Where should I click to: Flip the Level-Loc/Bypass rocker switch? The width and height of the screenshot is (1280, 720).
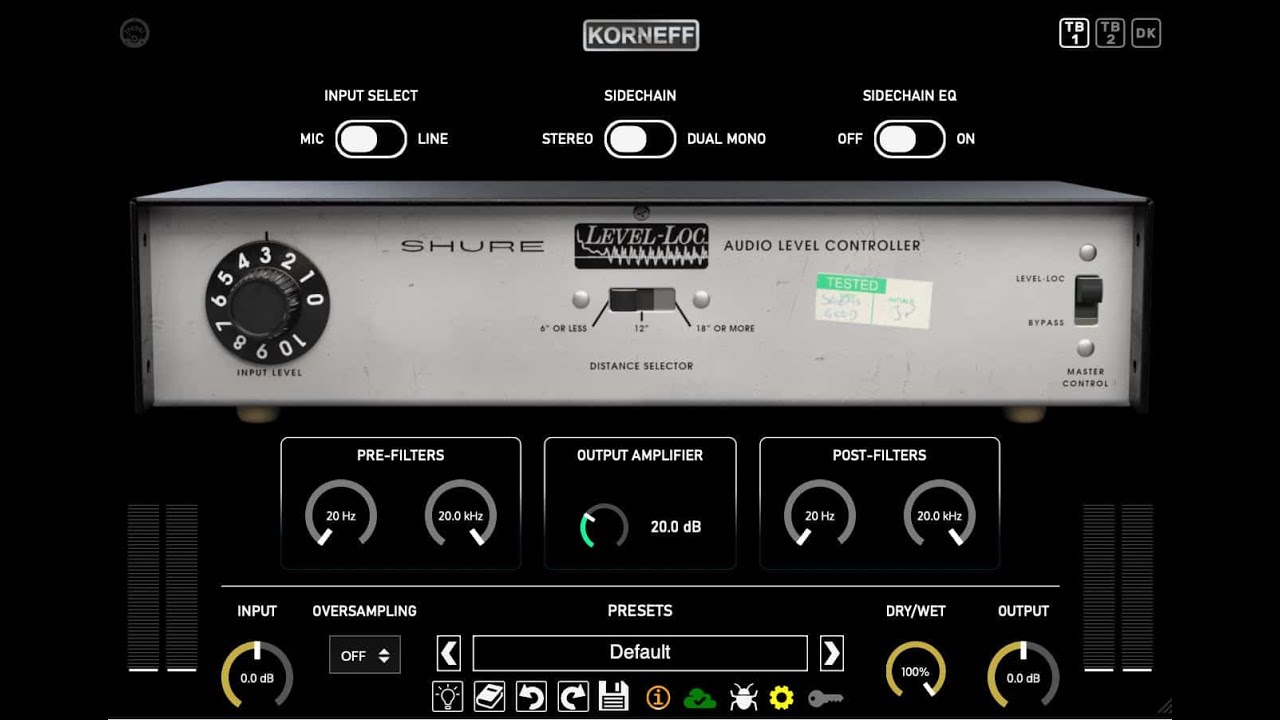point(1088,300)
